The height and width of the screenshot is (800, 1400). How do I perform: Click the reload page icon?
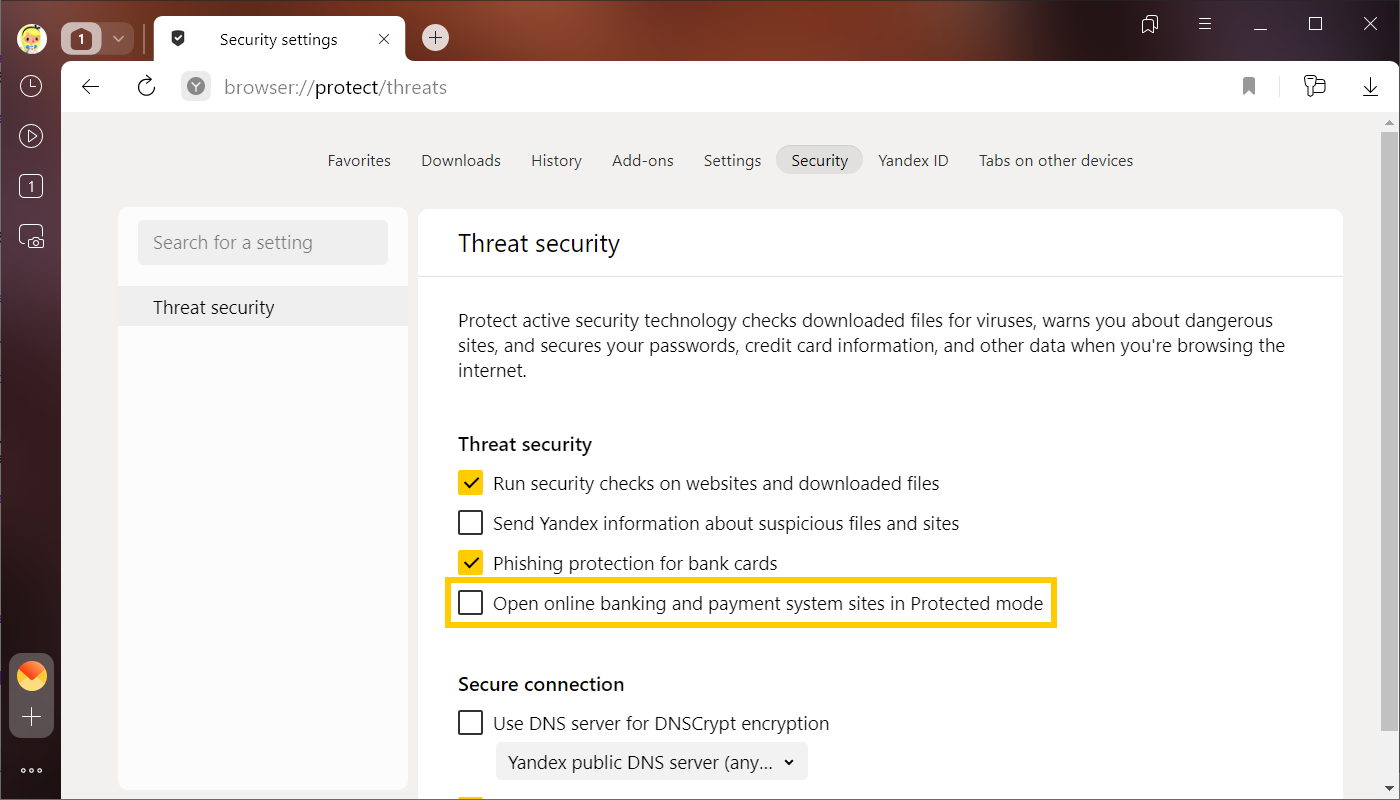tap(146, 87)
